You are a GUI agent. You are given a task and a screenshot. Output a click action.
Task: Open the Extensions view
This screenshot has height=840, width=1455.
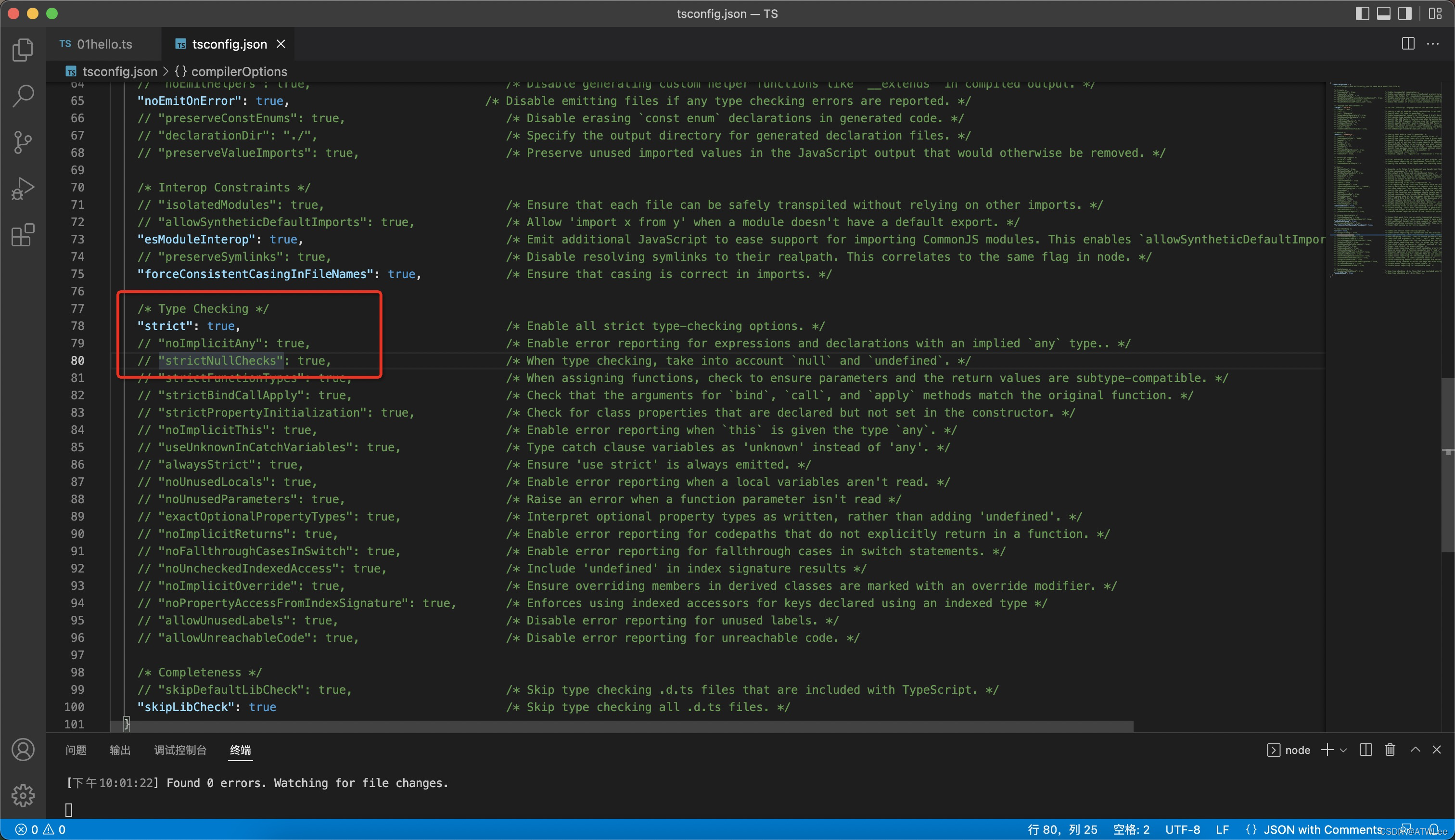coord(23,235)
